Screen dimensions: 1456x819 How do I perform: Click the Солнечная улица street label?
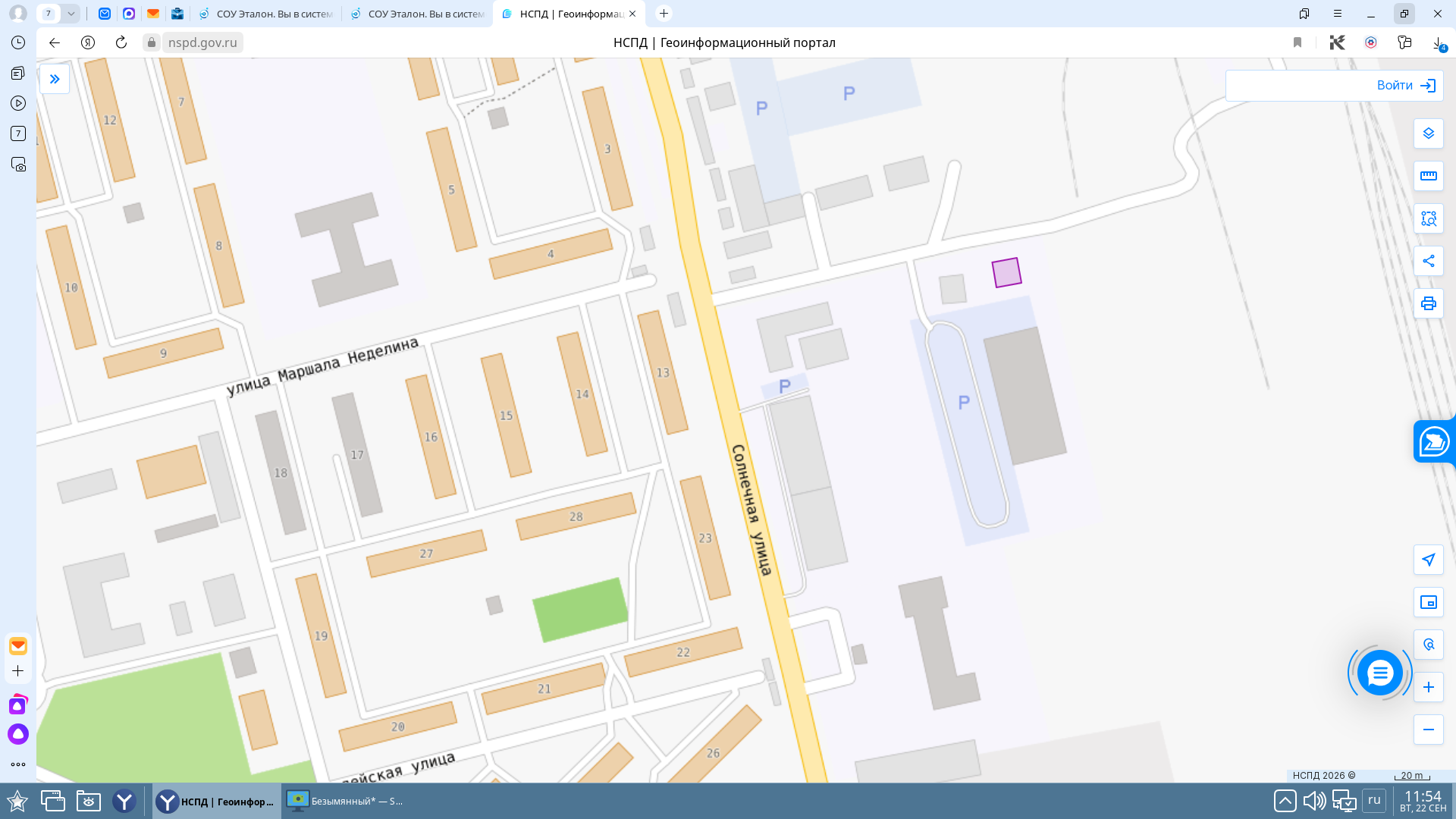(751, 510)
